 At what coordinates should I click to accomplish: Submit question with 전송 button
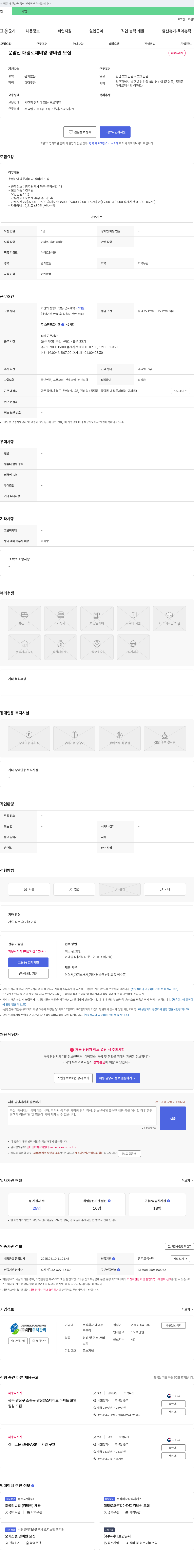click(x=173, y=1118)
